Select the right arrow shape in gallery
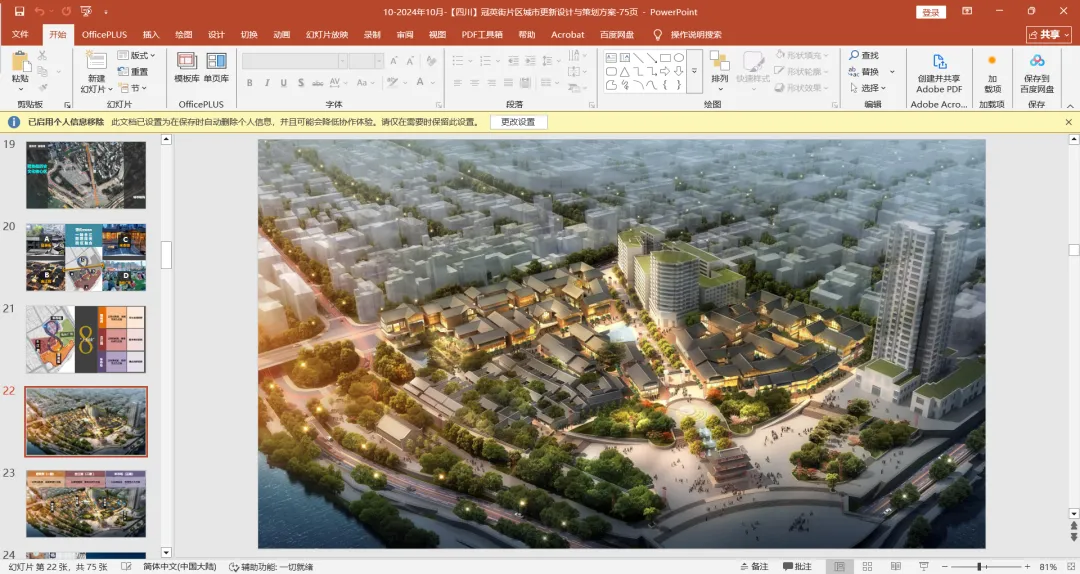Viewport: 1080px width, 574px height. pyautogui.click(x=665, y=72)
